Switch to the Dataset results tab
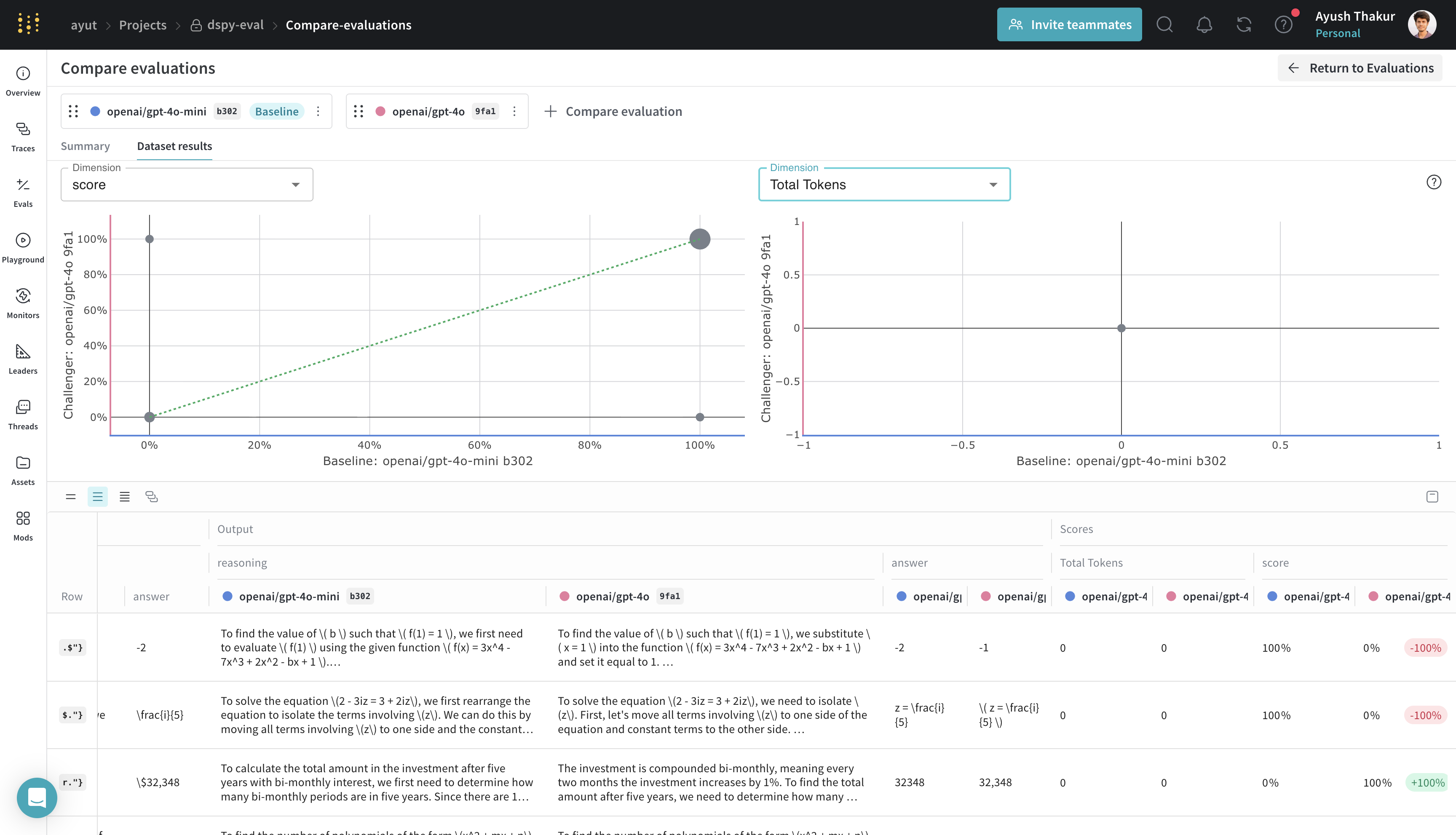1456x835 pixels. click(174, 146)
